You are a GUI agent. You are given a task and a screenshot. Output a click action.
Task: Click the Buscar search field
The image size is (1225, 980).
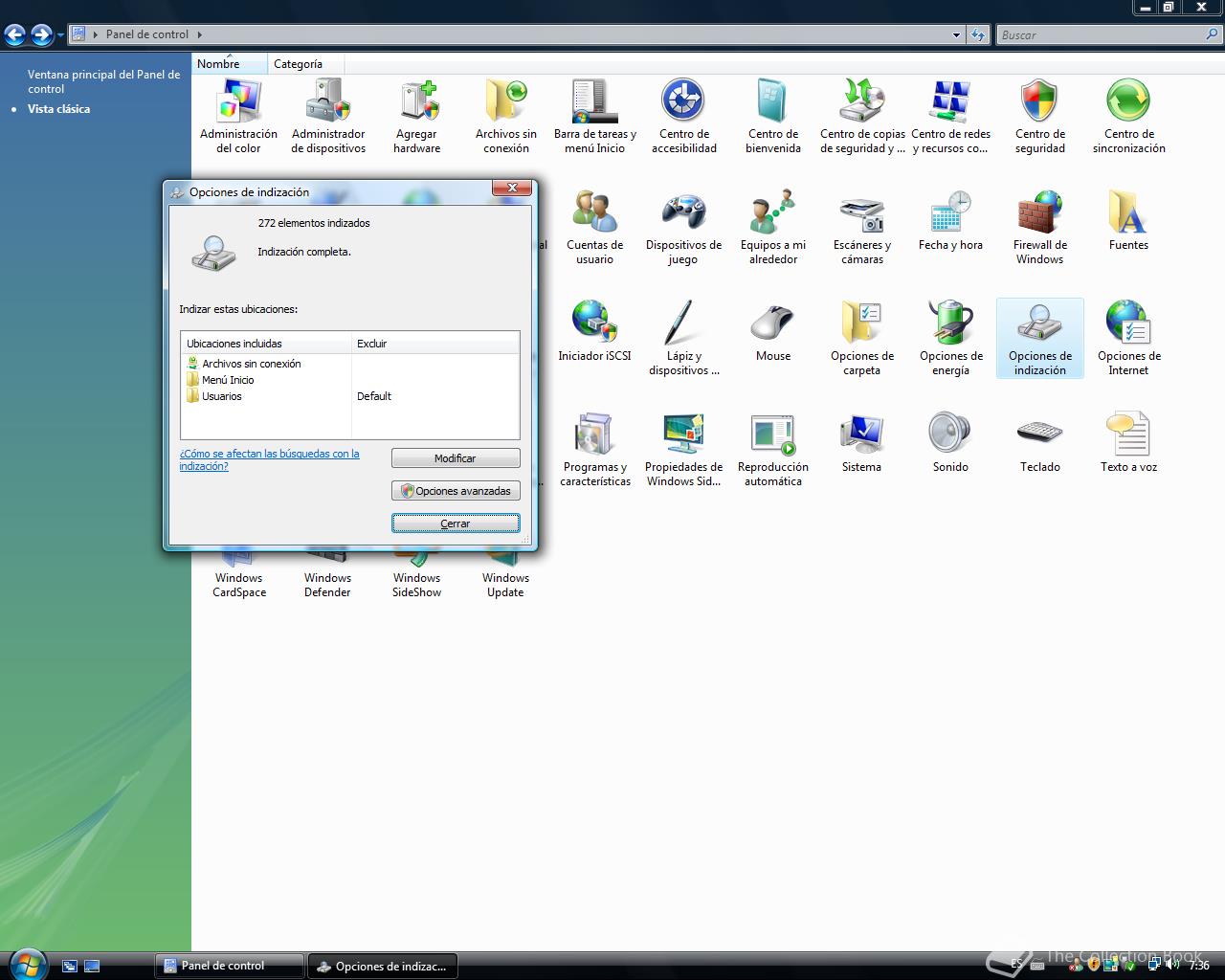1102,34
